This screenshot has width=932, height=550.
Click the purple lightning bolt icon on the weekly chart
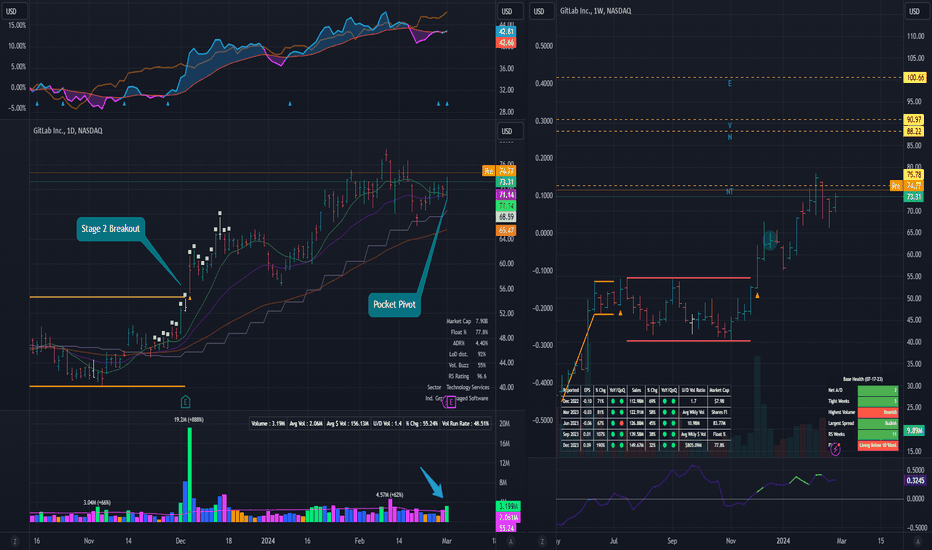[x=835, y=450]
